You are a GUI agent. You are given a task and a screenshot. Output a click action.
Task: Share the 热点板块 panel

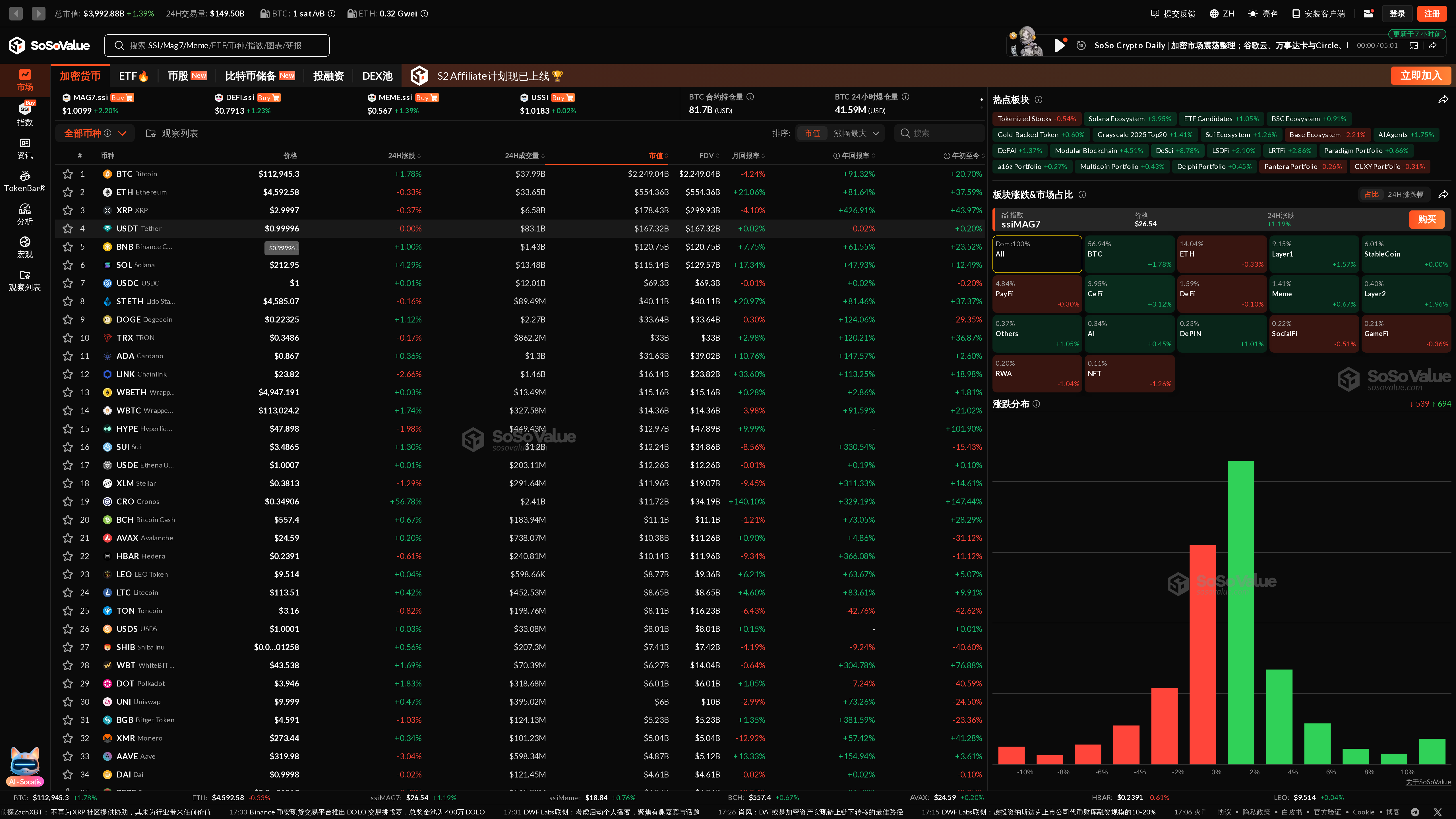(1443, 100)
